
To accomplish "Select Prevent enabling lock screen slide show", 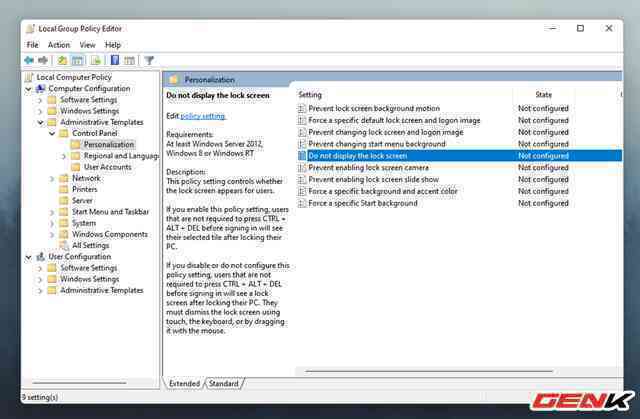I will [373, 180].
